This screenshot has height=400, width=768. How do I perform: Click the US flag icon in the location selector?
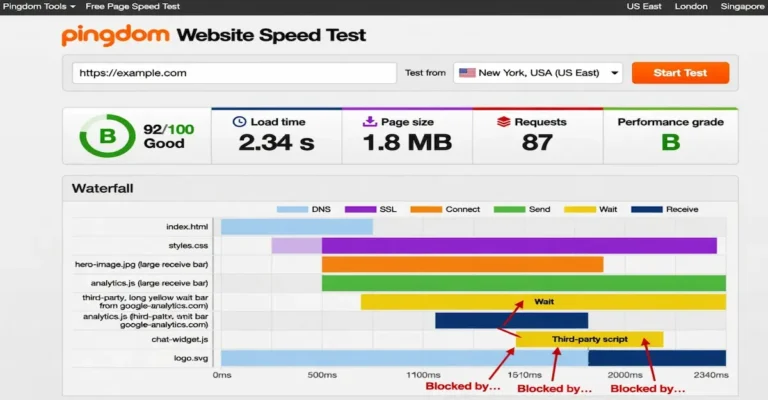(x=467, y=73)
